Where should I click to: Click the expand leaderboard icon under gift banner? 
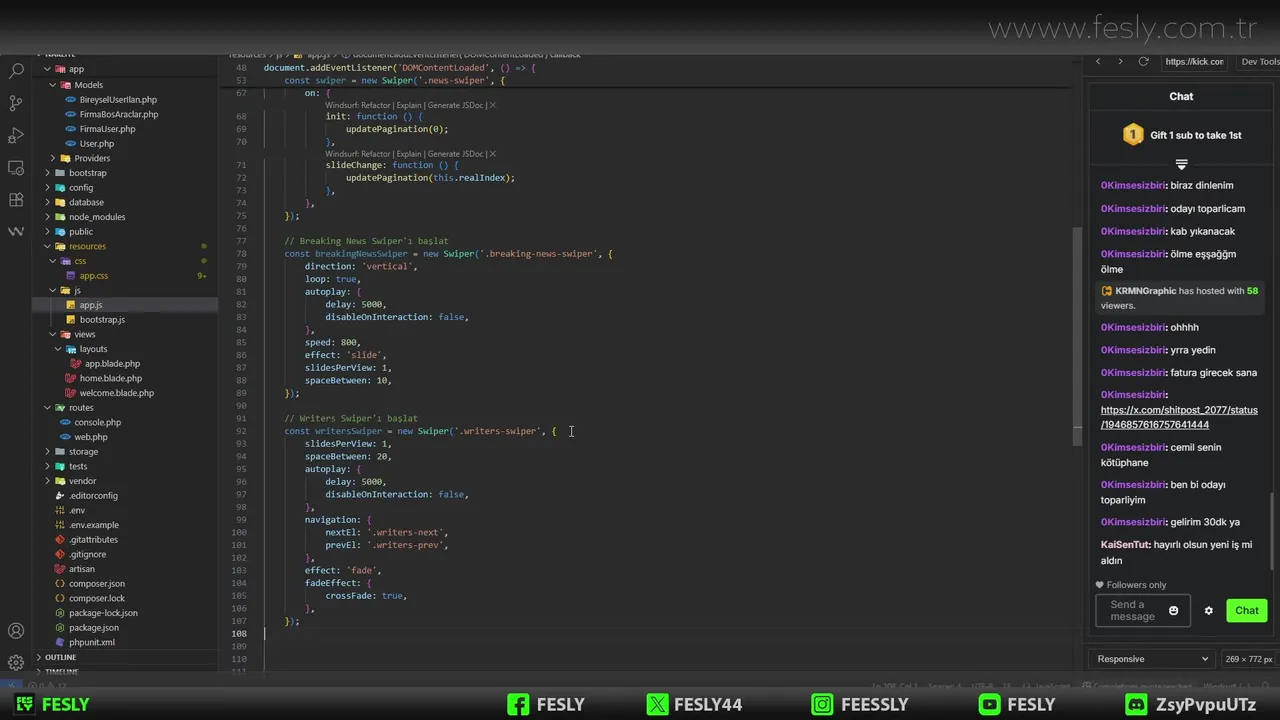[1181, 164]
